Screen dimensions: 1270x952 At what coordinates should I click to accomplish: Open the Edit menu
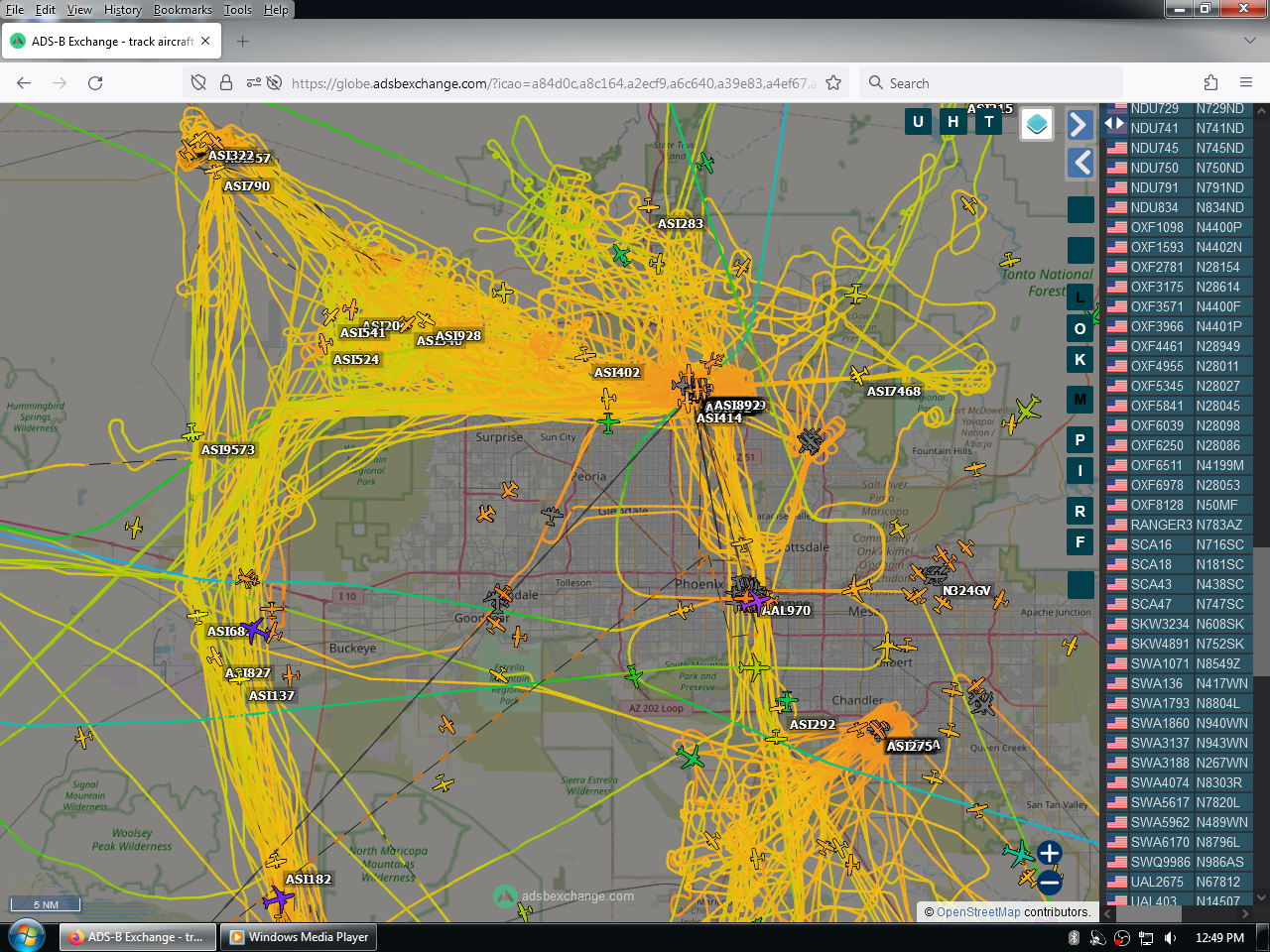coord(46,10)
